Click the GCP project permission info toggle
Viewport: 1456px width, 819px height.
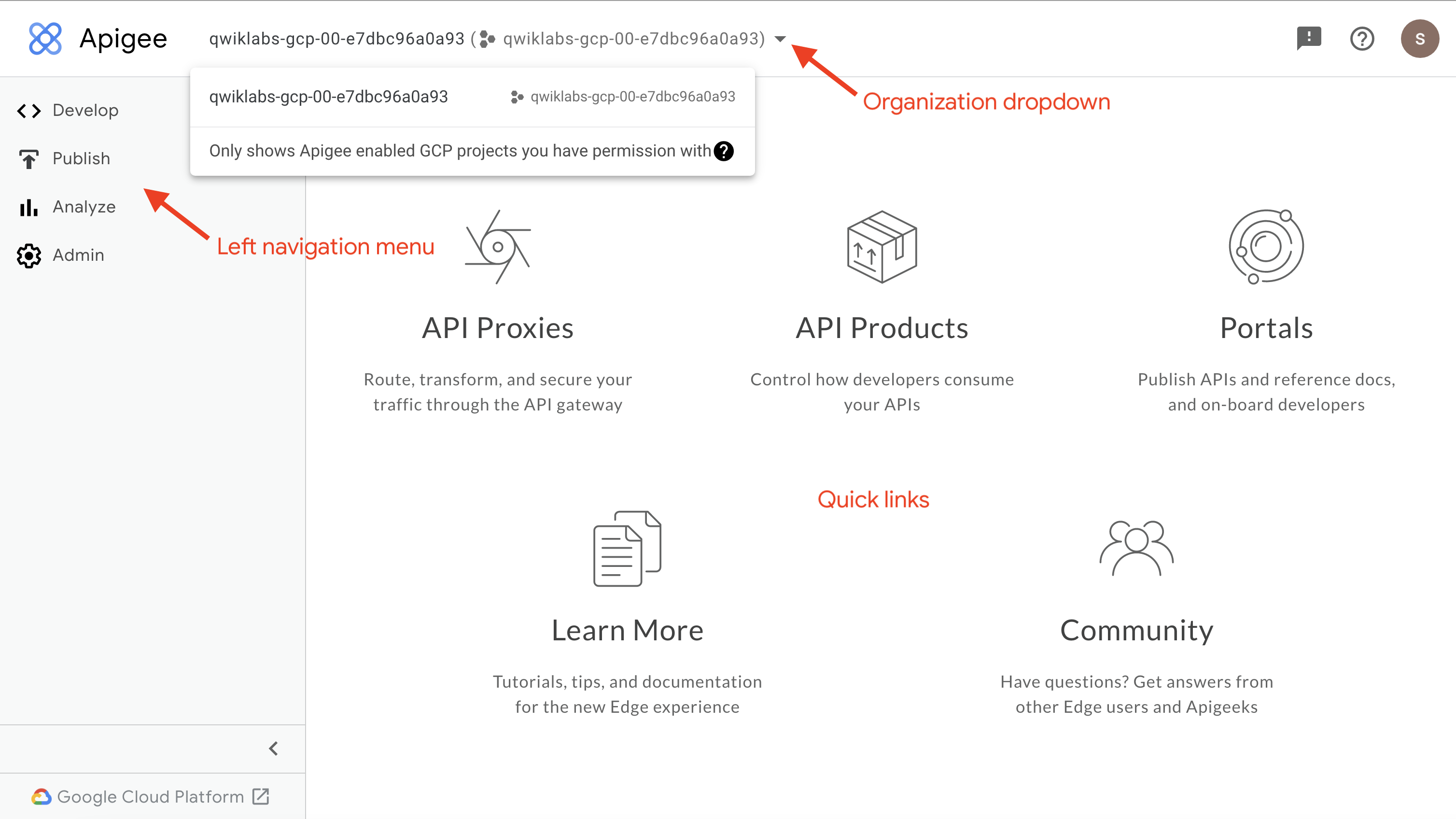coord(724,151)
